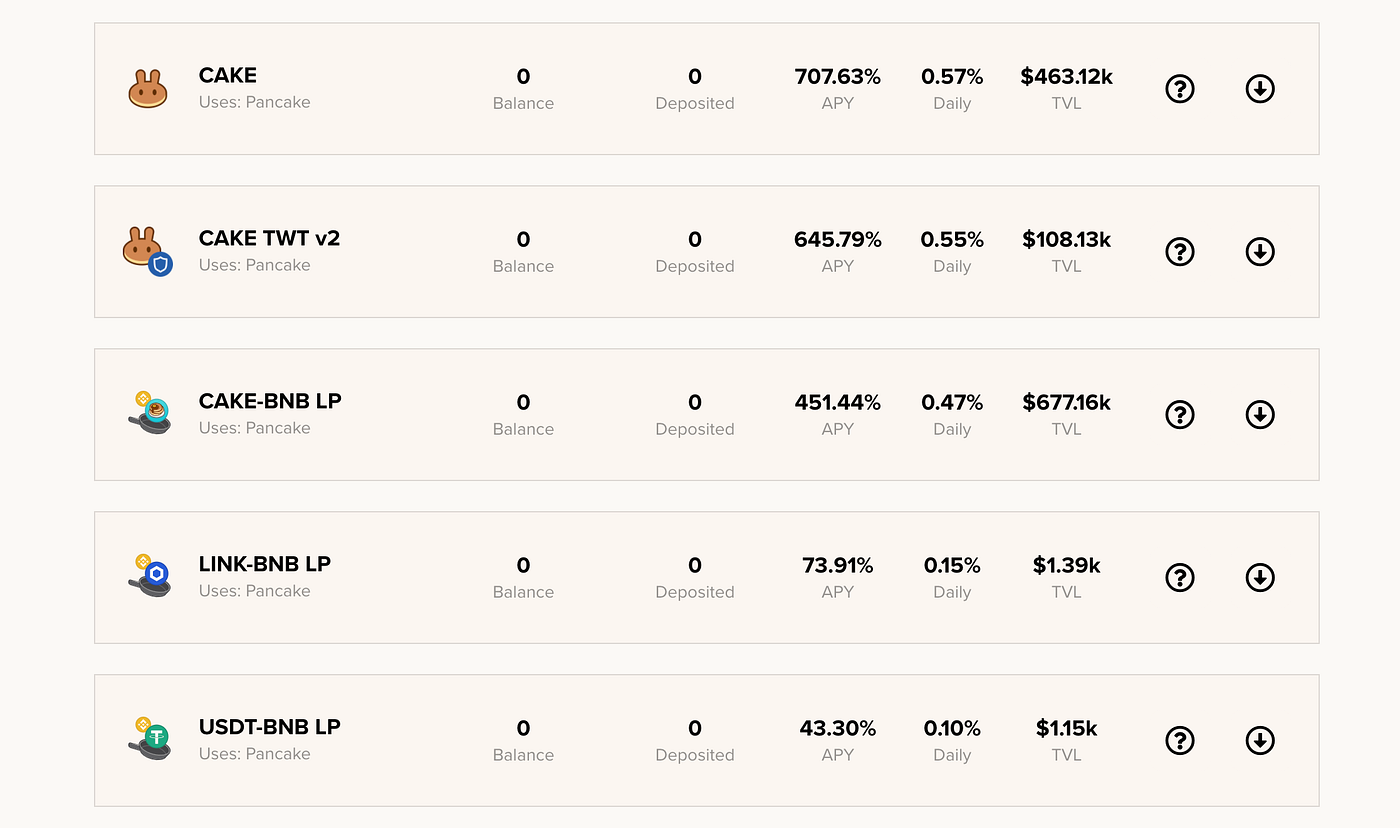Viewport: 1400px width, 828px height.
Task: Expand the CAKE vault with down arrow
Action: [x=1260, y=89]
